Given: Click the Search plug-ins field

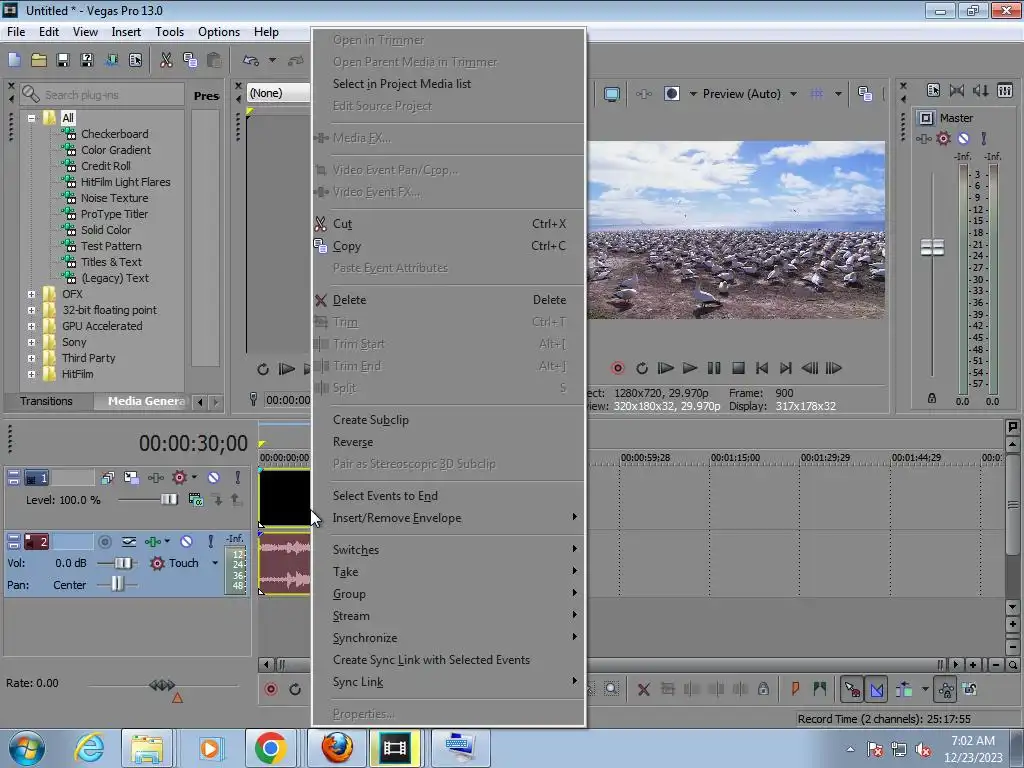Looking at the screenshot, I should pyautogui.click(x=103, y=95).
